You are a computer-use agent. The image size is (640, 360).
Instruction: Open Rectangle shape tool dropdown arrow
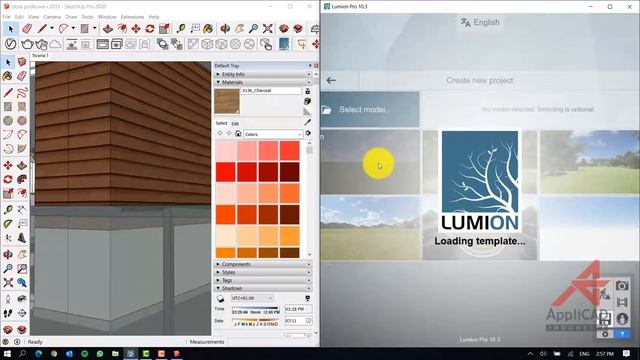(94, 28)
